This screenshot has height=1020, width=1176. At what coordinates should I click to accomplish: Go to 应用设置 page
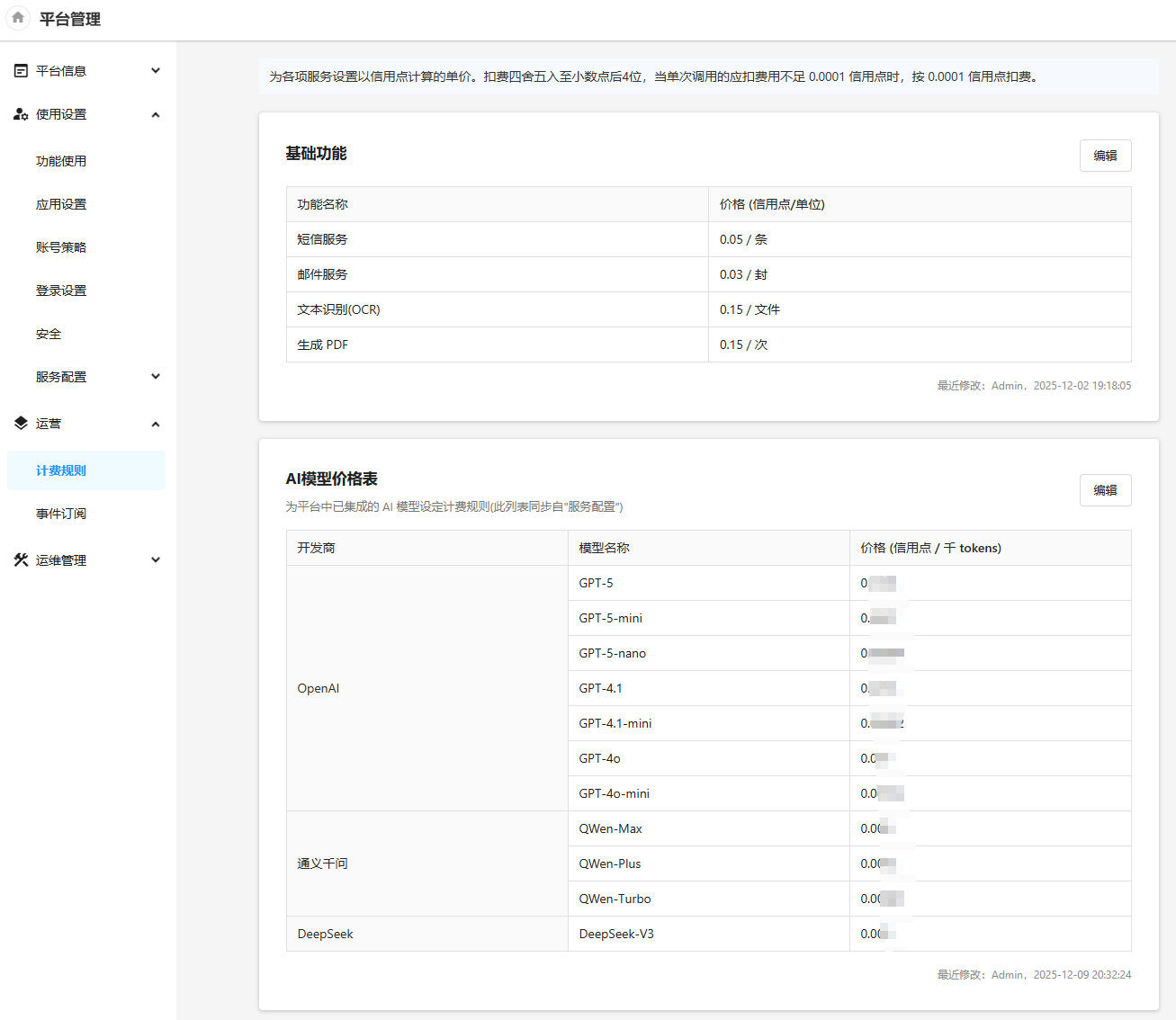pyautogui.click(x=61, y=204)
